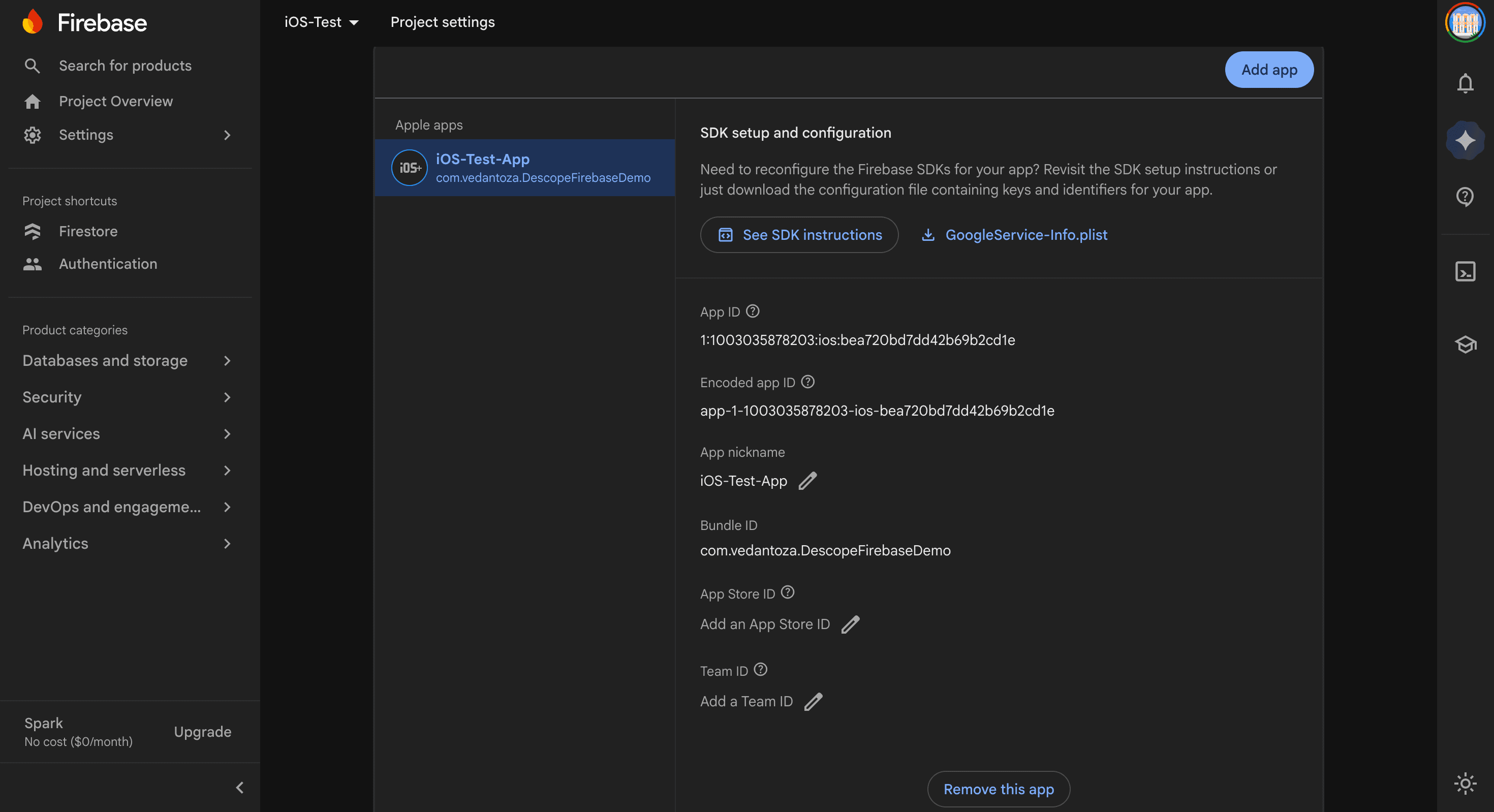1494x812 pixels.
Task: Click Remove this app button
Action: pyautogui.click(x=998, y=789)
